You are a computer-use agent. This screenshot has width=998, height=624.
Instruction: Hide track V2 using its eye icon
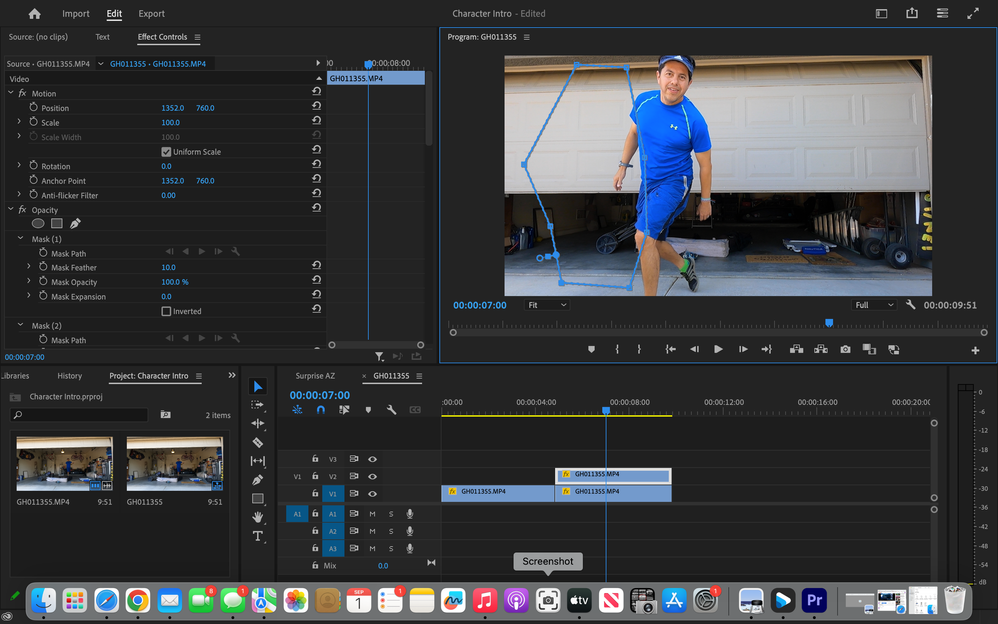click(372, 477)
